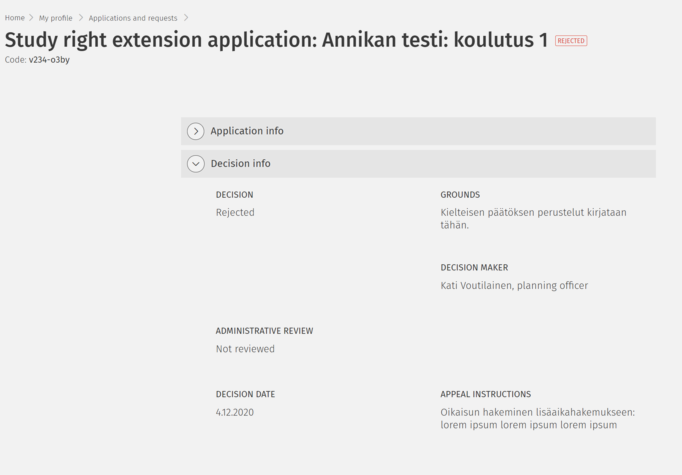
Task: Click the decision date 4.12.2020
Action: 235,412
